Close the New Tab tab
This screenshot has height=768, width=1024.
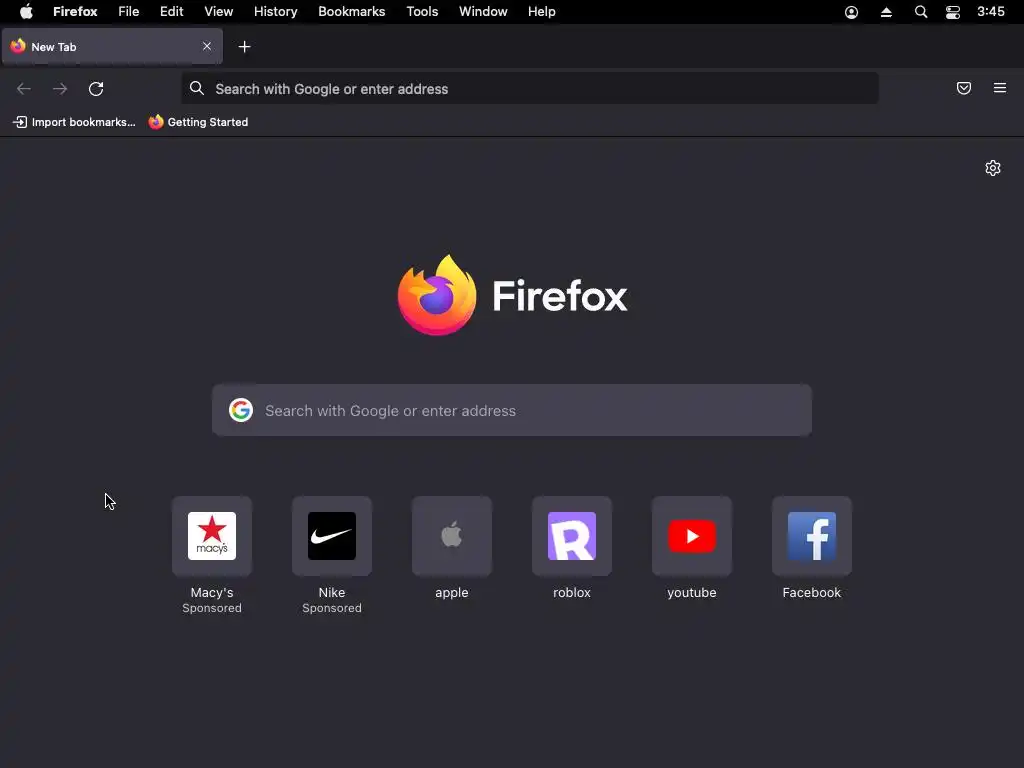pos(206,46)
